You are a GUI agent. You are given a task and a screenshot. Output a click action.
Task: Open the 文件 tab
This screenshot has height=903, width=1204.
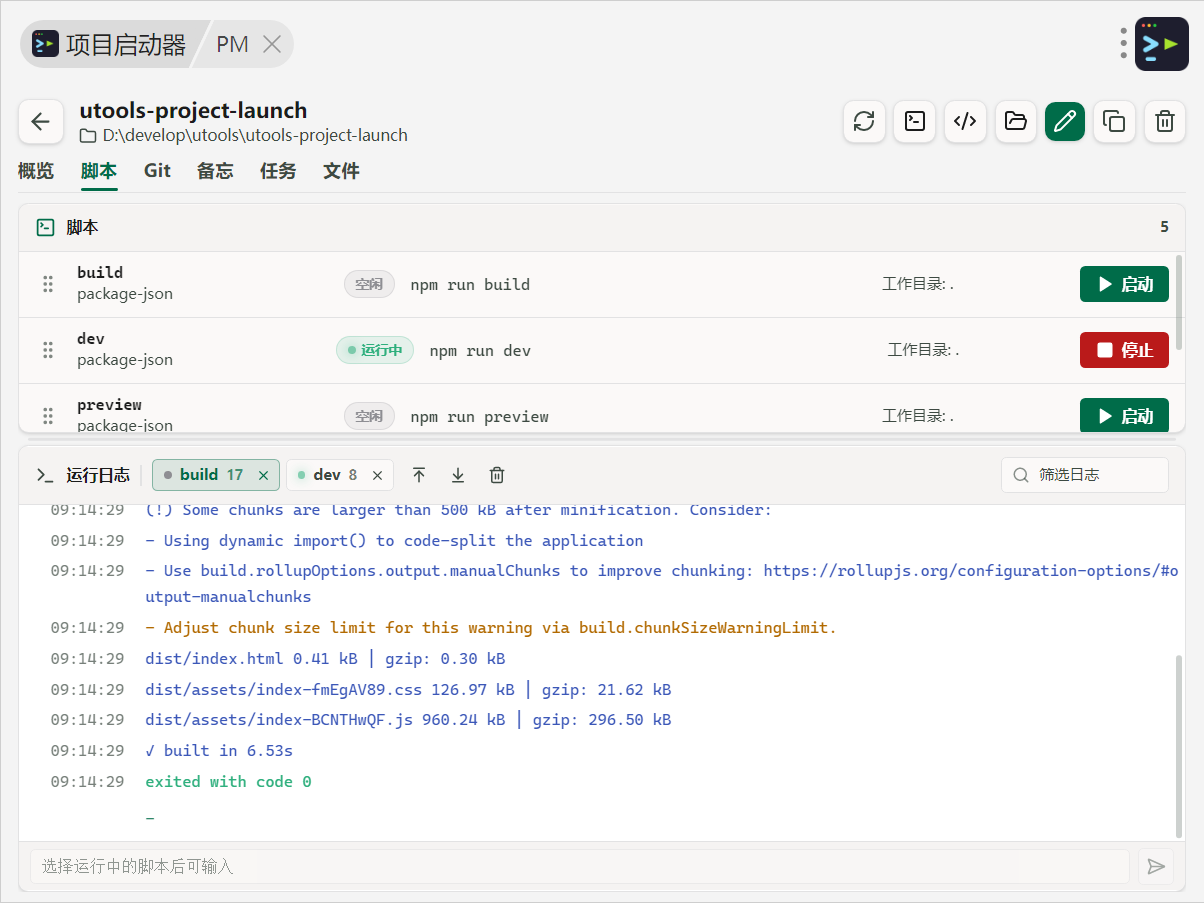click(x=341, y=171)
